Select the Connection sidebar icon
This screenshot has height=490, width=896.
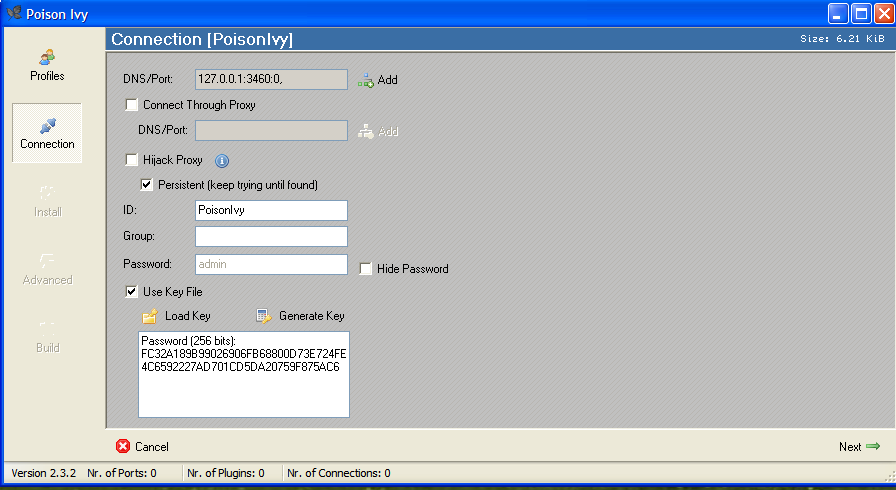click(x=47, y=132)
